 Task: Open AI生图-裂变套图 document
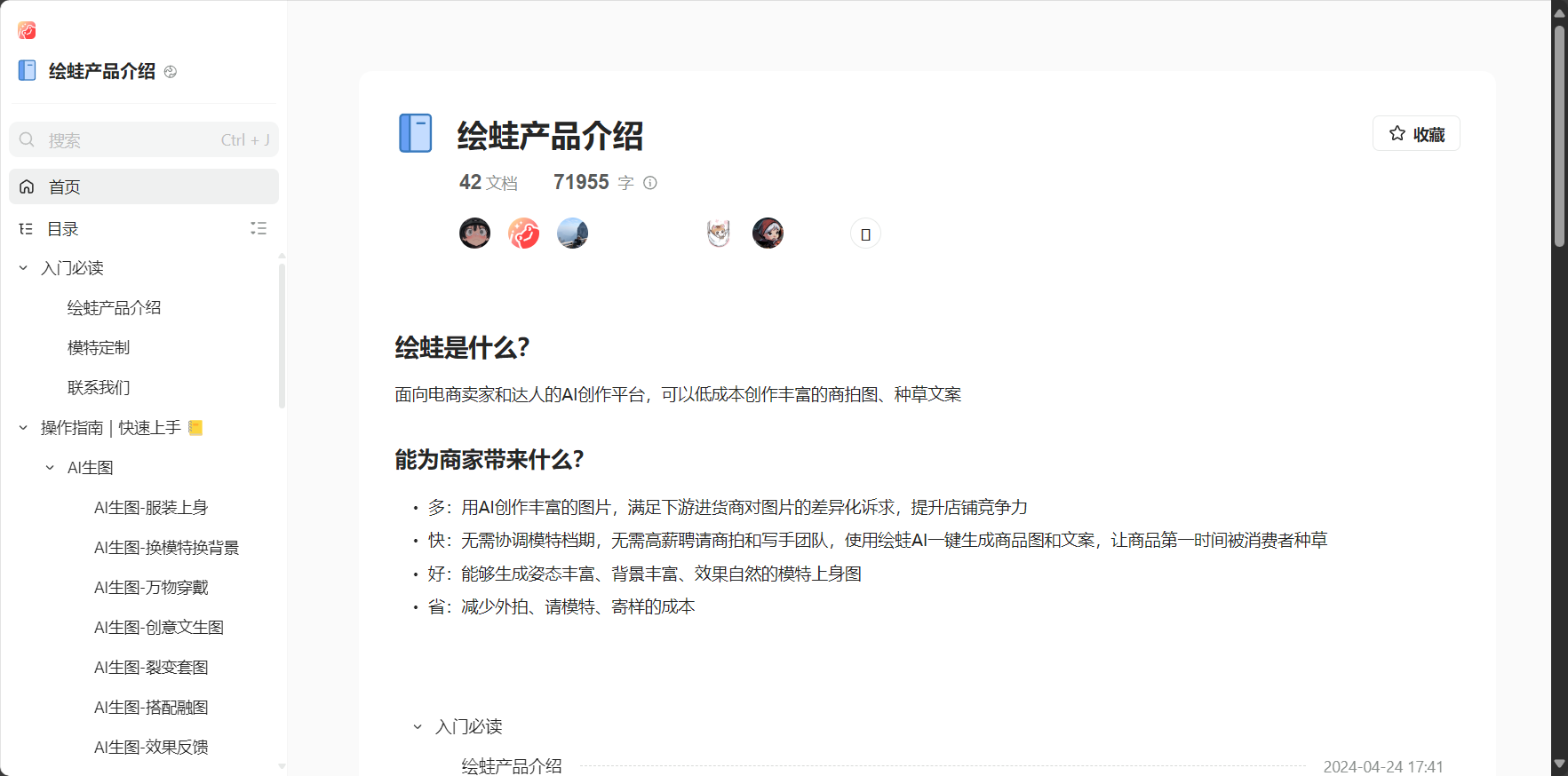(x=151, y=667)
